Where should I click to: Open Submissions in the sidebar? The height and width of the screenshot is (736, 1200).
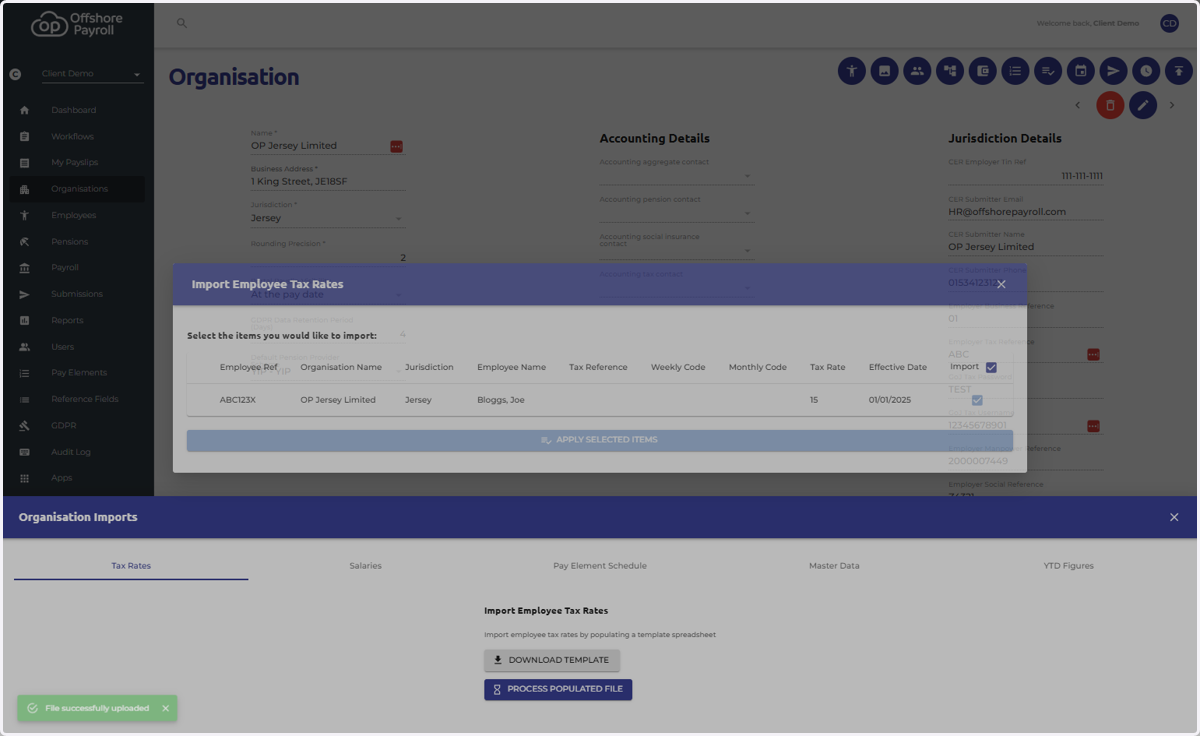(77, 294)
